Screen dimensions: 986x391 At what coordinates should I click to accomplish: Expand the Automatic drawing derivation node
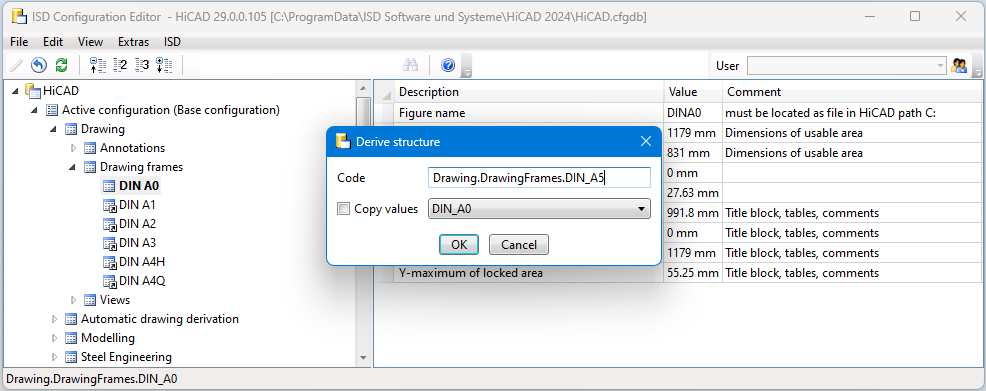pos(55,319)
